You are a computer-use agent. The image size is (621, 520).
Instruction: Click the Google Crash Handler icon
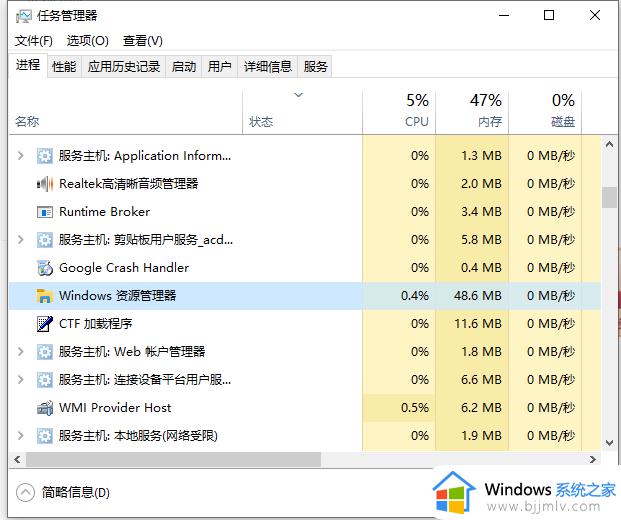point(45,268)
